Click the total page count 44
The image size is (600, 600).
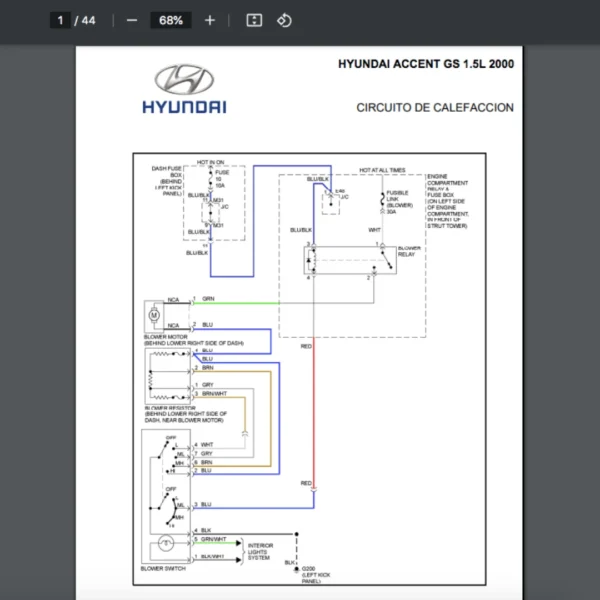point(89,20)
